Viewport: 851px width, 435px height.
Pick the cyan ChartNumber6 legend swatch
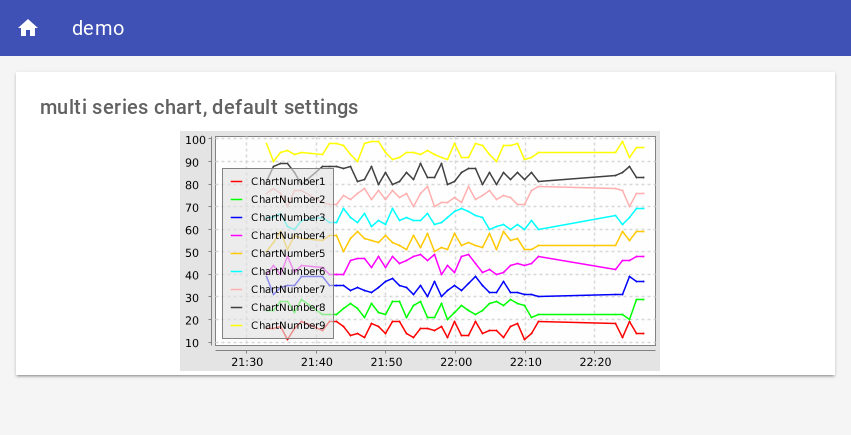tap(236, 271)
